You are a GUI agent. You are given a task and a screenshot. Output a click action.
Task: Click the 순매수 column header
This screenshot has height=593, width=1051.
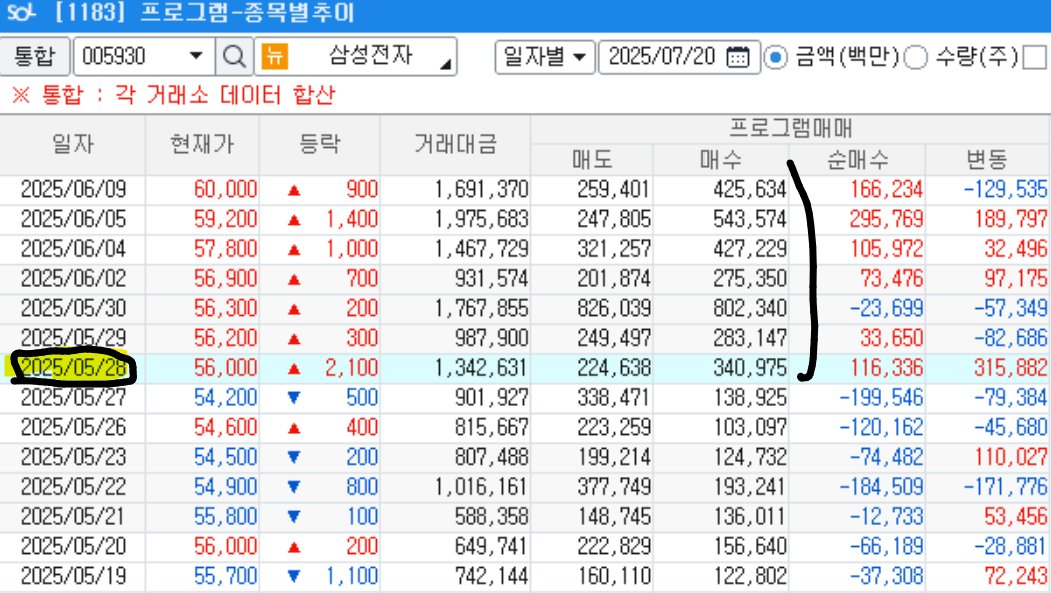(x=857, y=159)
